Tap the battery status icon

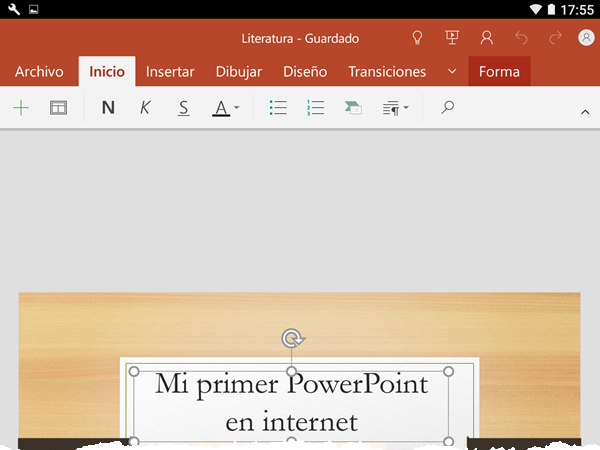point(551,9)
